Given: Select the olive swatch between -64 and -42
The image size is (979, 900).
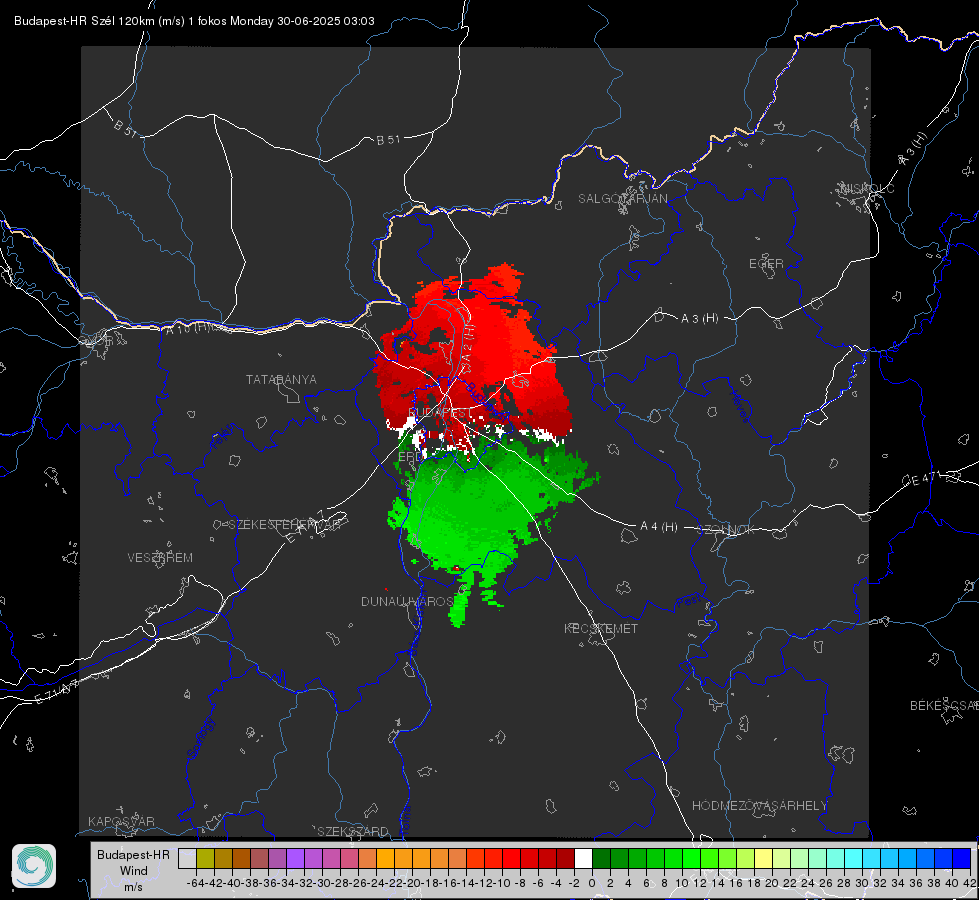Looking at the screenshot, I should [x=205, y=858].
